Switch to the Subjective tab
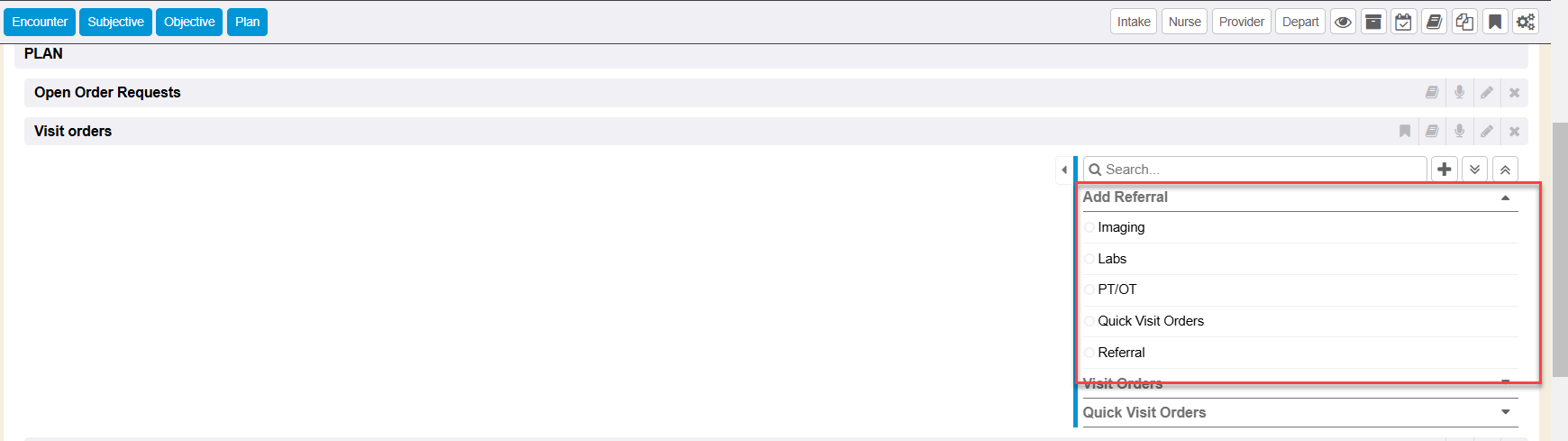The height and width of the screenshot is (441, 1568). click(115, 22)
